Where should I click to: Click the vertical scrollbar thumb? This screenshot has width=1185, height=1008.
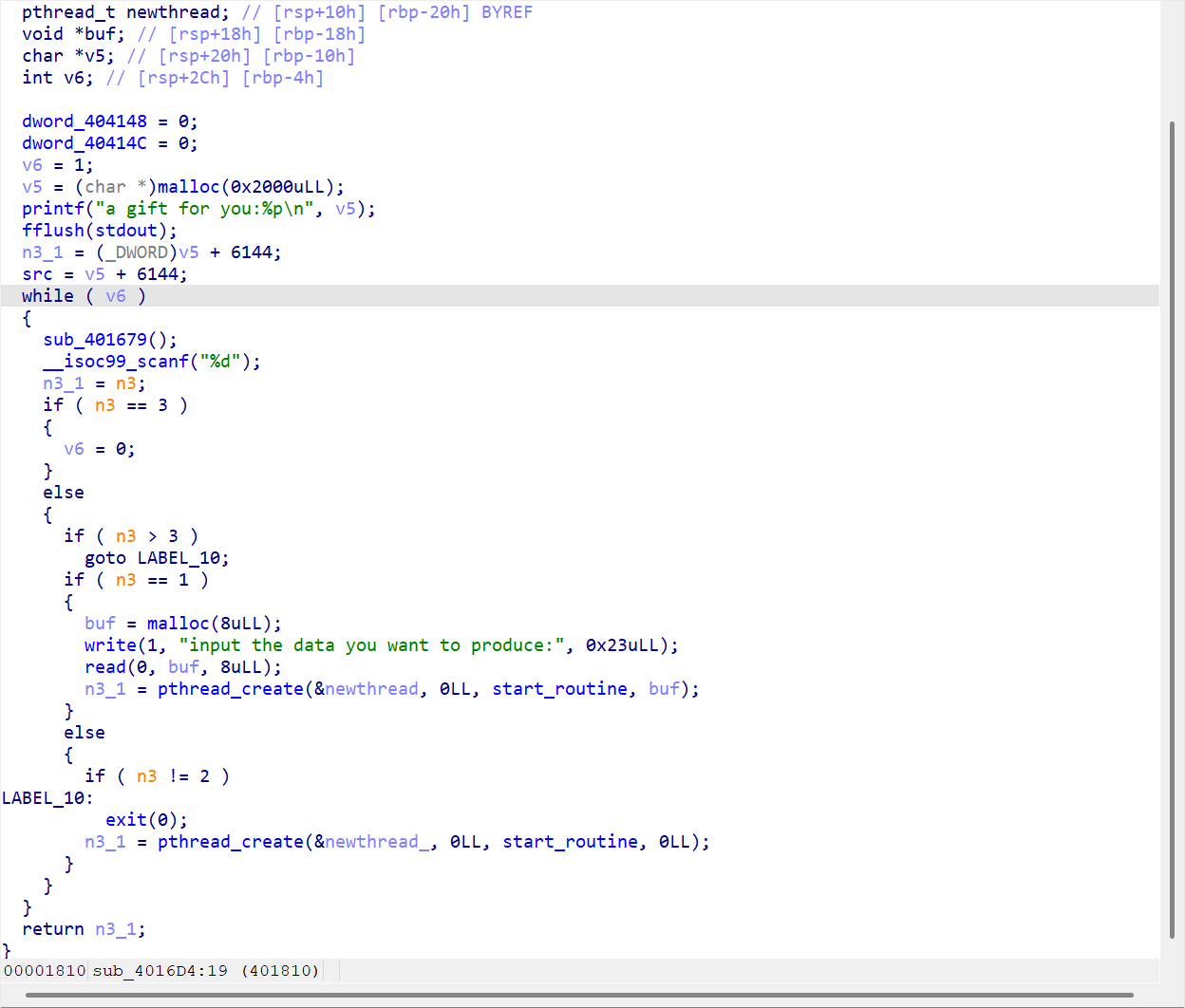pyautogui.click(x=1172, y=529)
